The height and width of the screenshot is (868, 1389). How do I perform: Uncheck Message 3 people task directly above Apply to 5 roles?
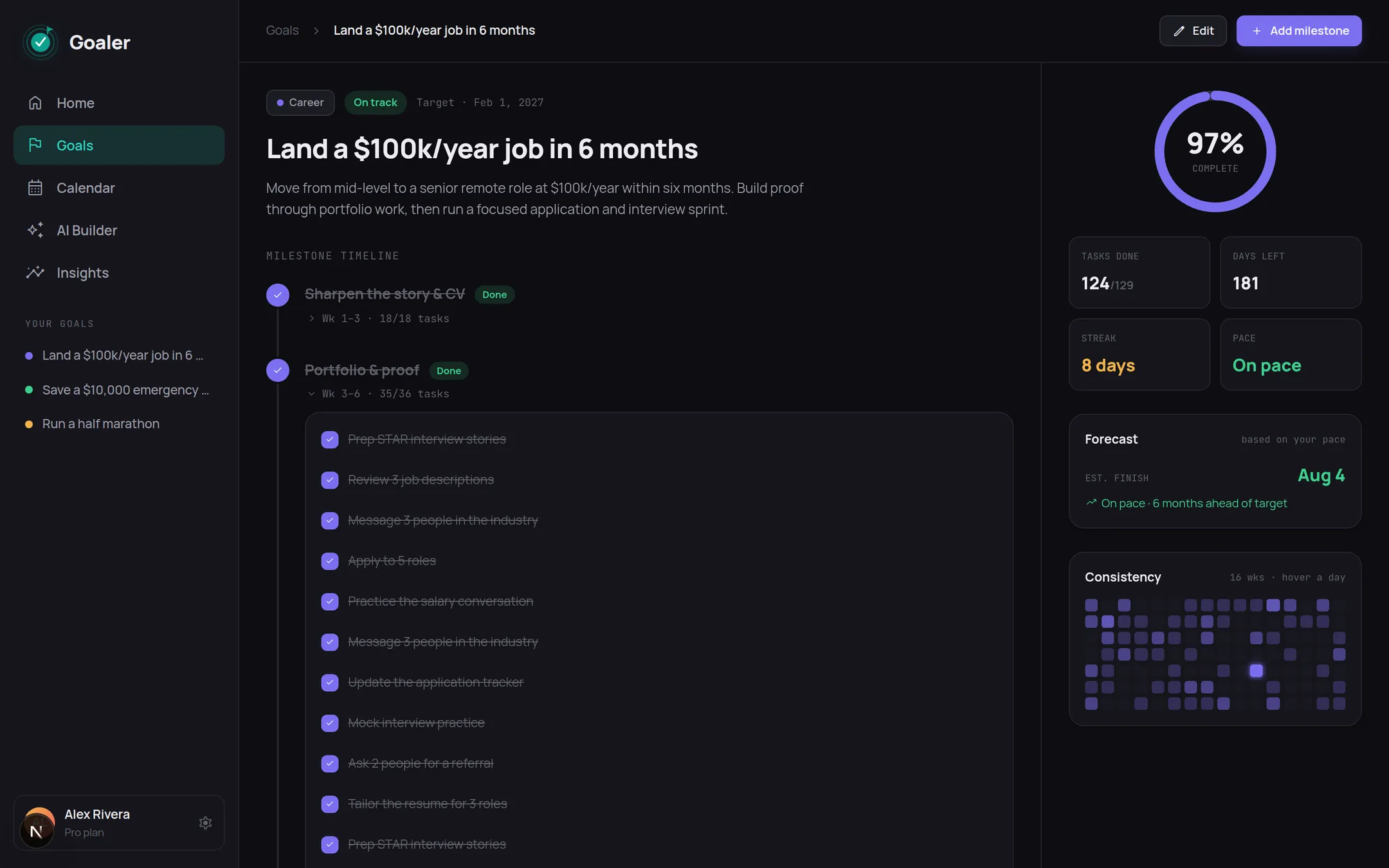330,521
